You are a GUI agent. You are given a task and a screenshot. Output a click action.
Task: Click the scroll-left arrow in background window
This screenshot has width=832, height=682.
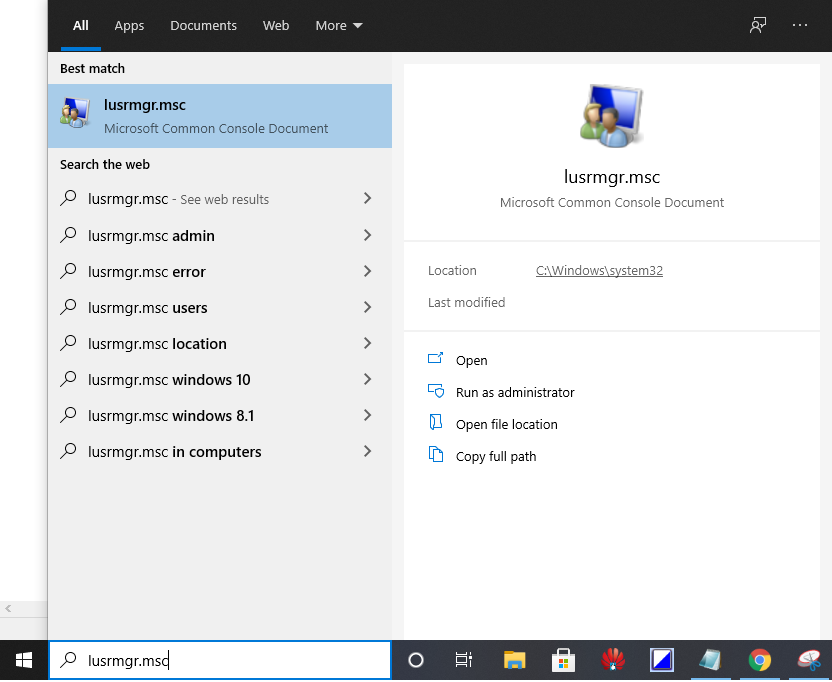8,609
